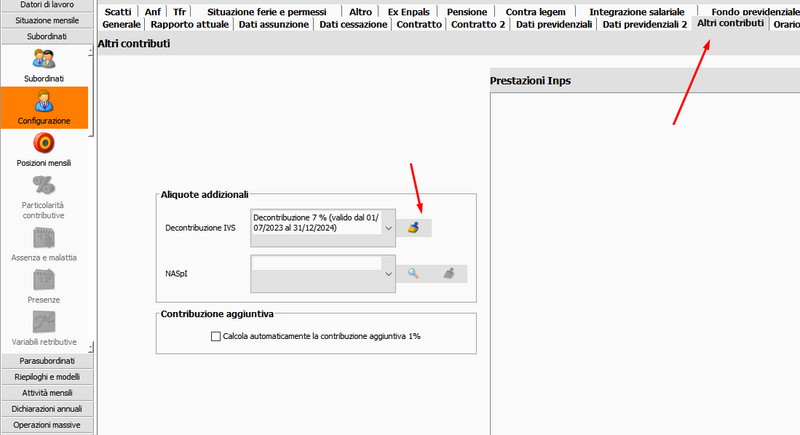This screenshot has width=800, height=435.
Task: Click the Particolarità contributive percent icon
Action: [43, 187]
